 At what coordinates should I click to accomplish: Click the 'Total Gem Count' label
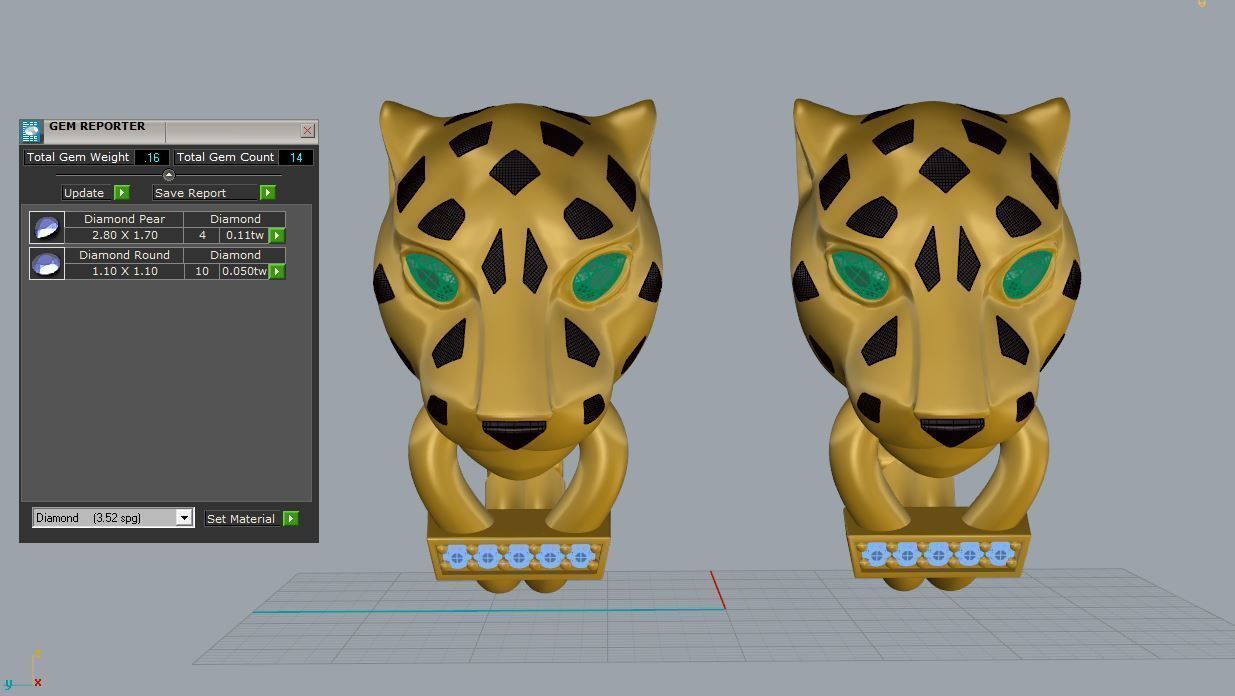[x=226, y=157]
